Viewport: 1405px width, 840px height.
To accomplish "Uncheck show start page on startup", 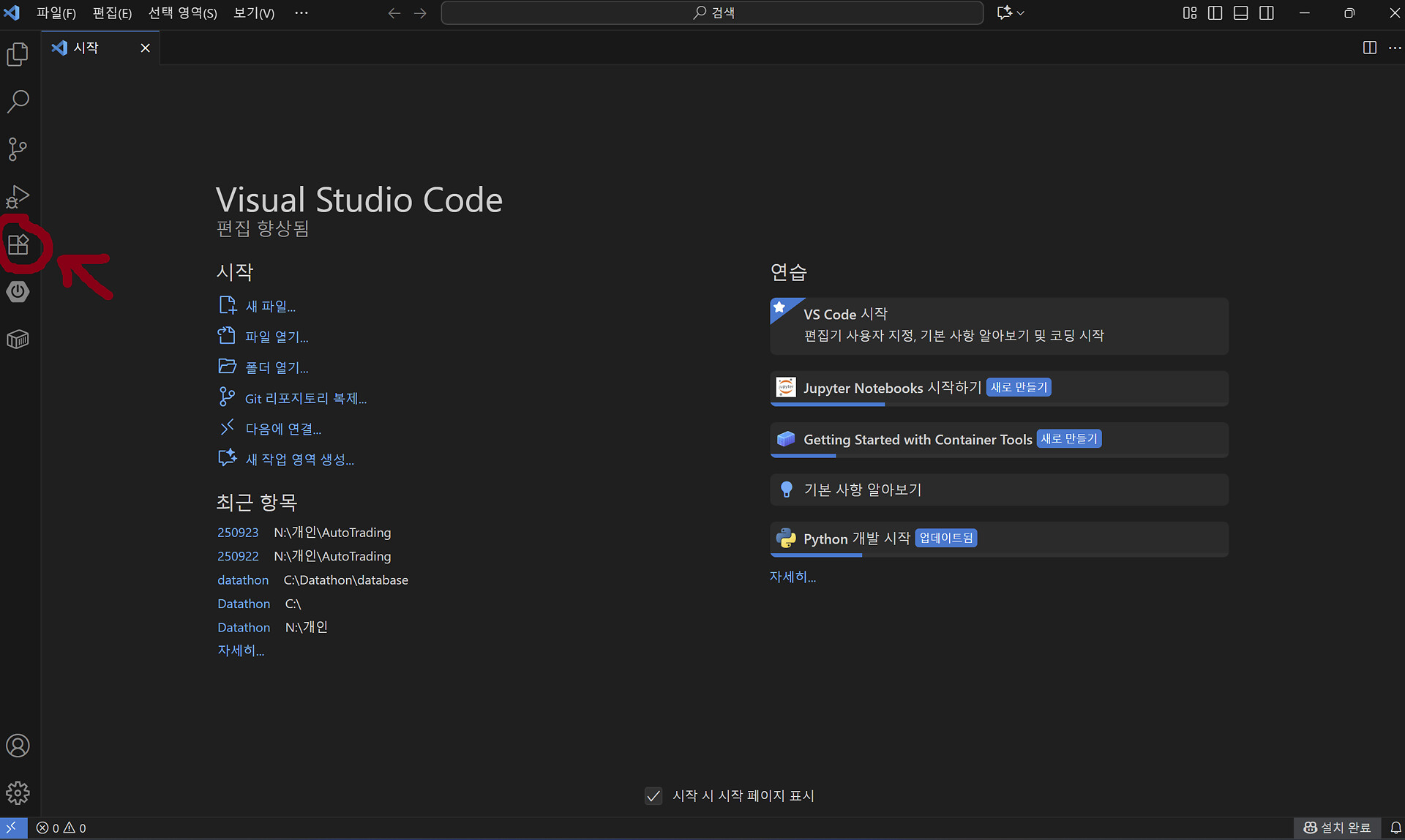I will [x=653, y=795].
